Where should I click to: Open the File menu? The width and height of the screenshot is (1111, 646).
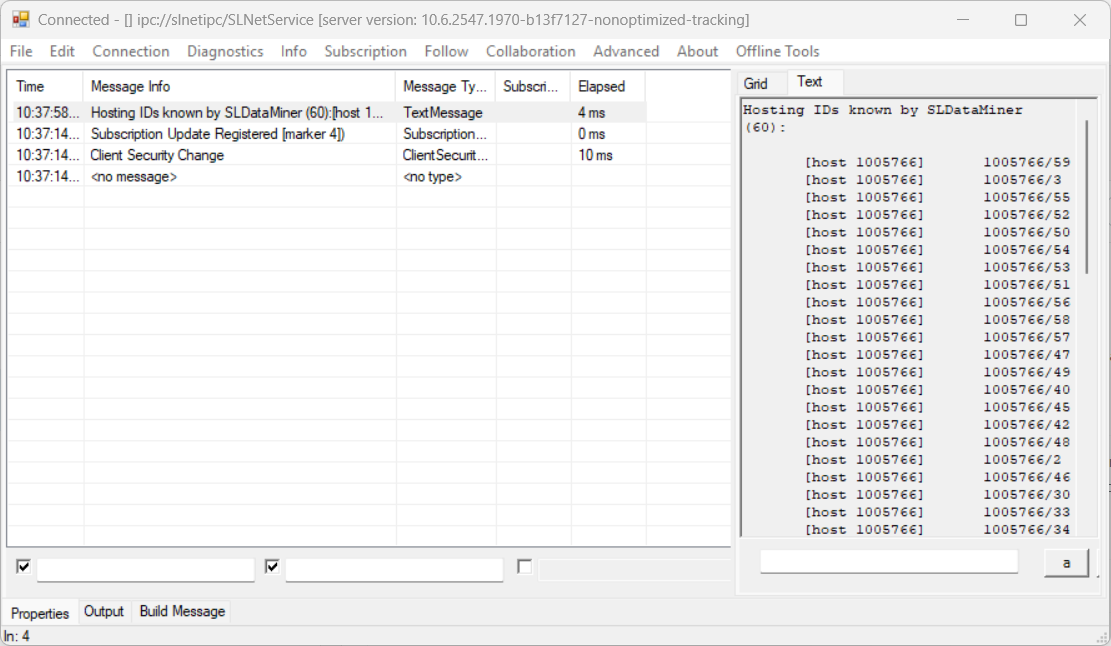tap(20, 51)
